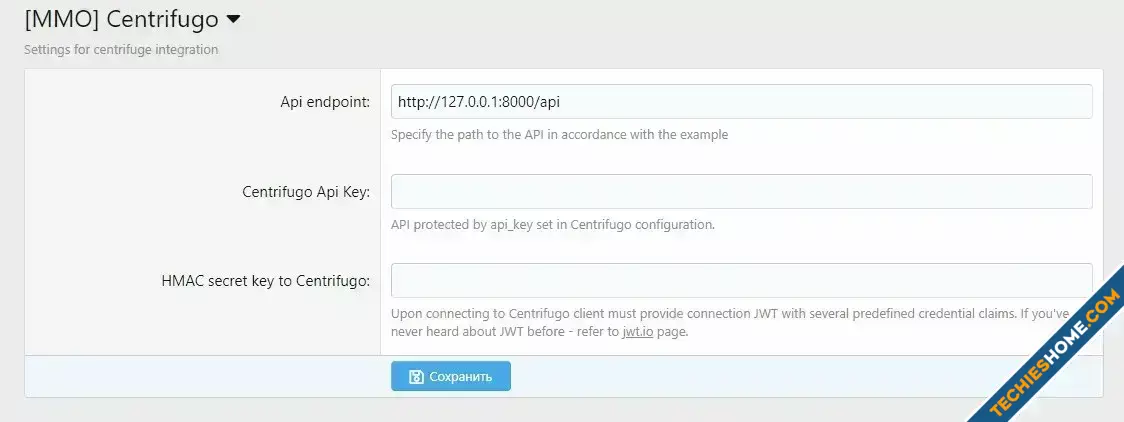Select the 'Centrifugo Api Key:' label
The image size is (1124, 422).
tap(306, 192)
